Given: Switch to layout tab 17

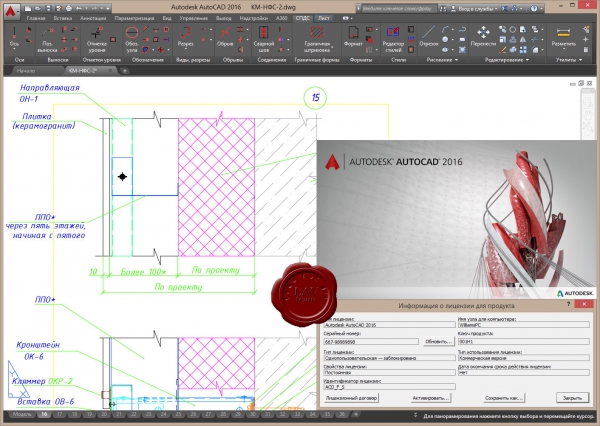Looking at the screenshot, I should pos(59,415).
